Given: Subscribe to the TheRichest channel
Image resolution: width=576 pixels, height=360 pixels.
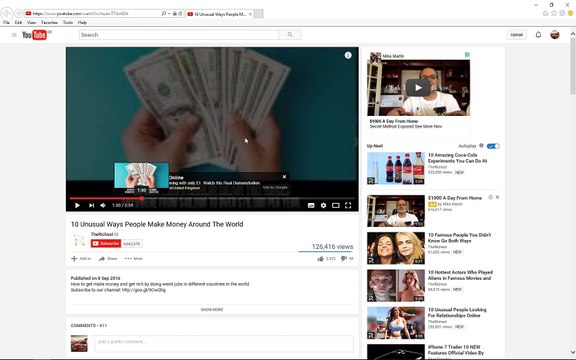Looking at the screenshot, I should (x=106, y=244).
